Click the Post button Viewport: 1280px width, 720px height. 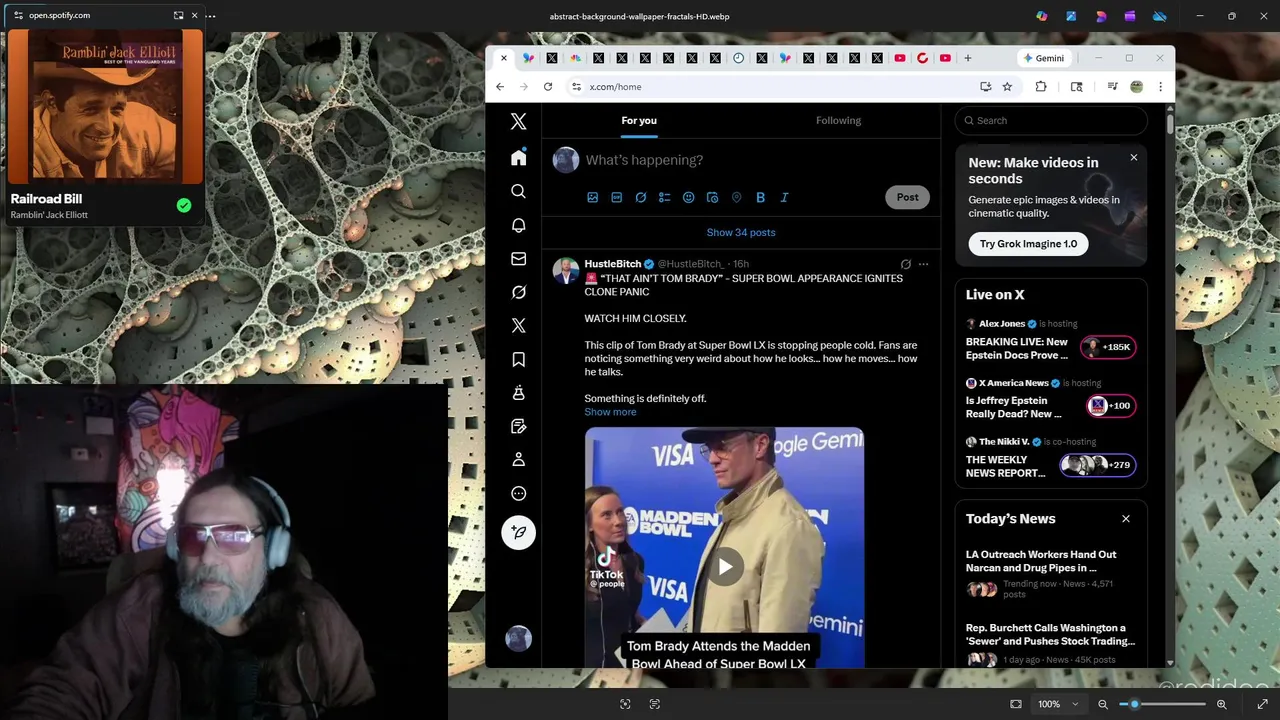coord(907,197)
